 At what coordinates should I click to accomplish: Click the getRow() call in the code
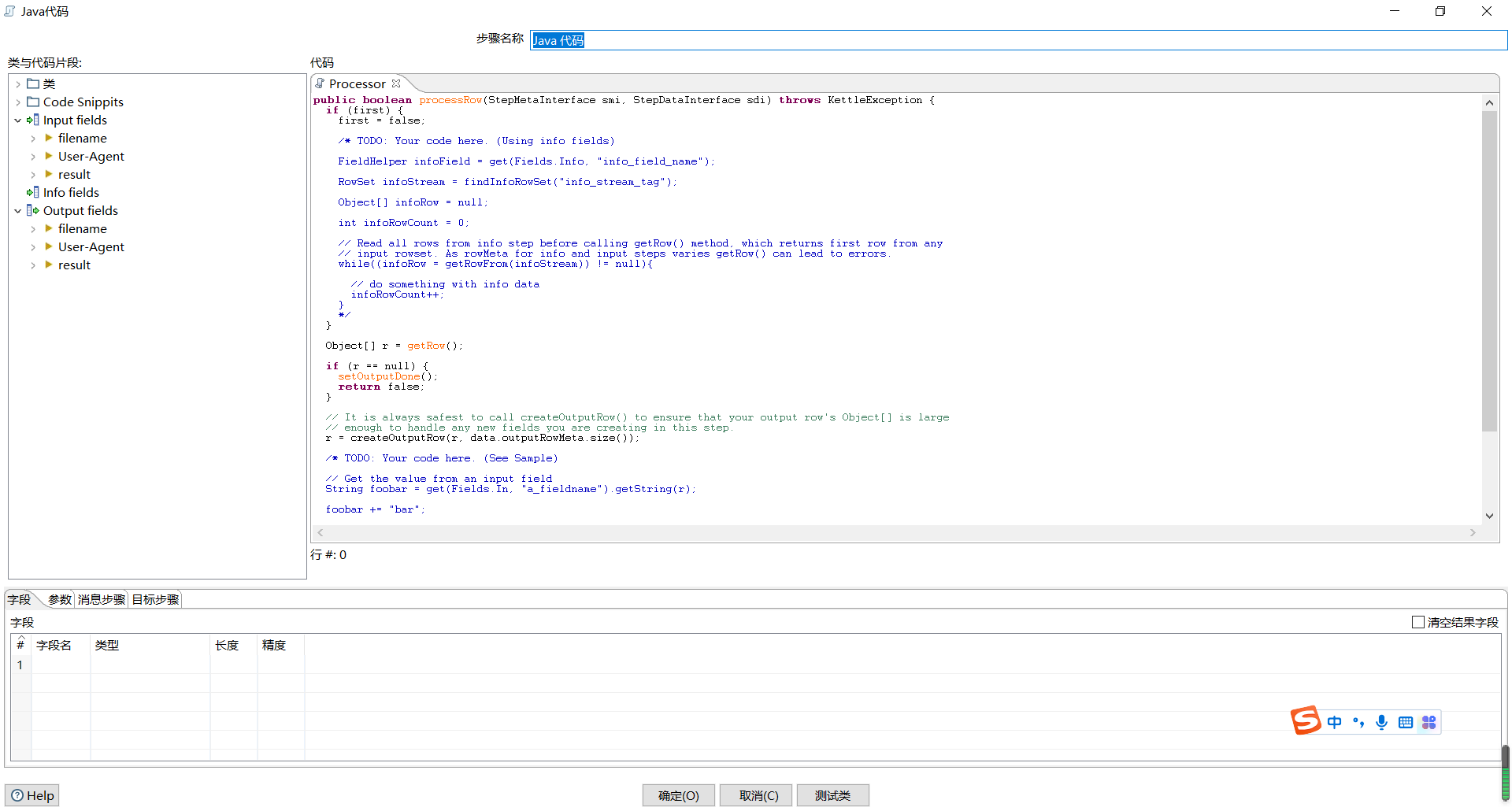[435, 346]
